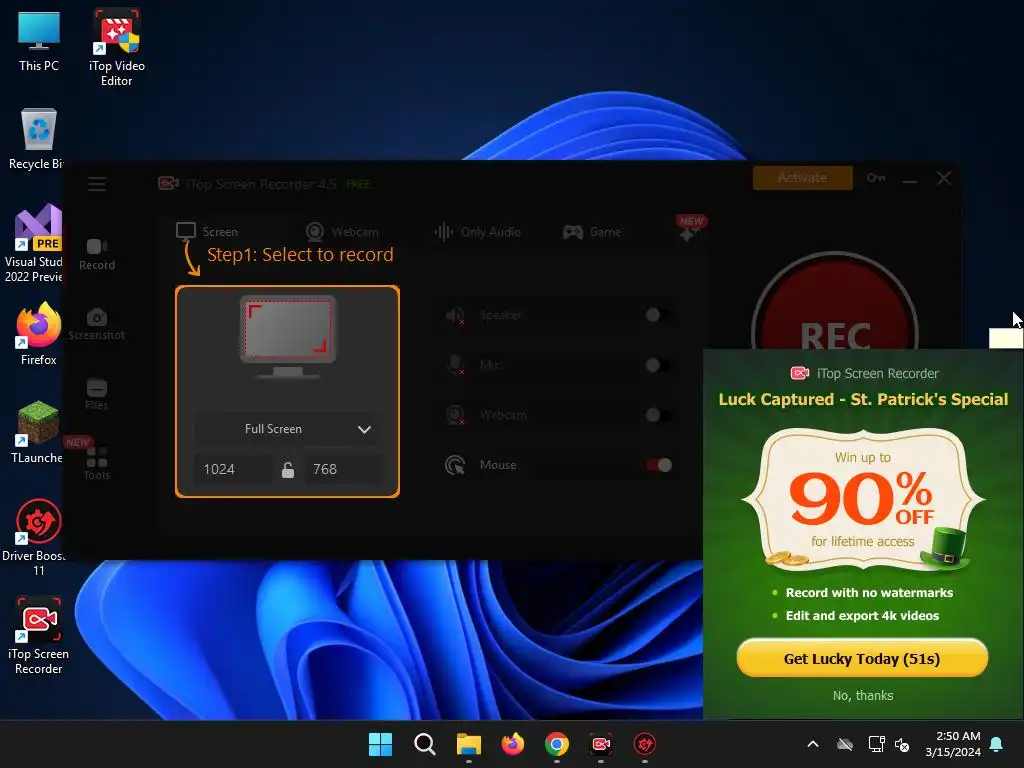
Task: Click the Mic icon in settings
Action: (455, 364)
